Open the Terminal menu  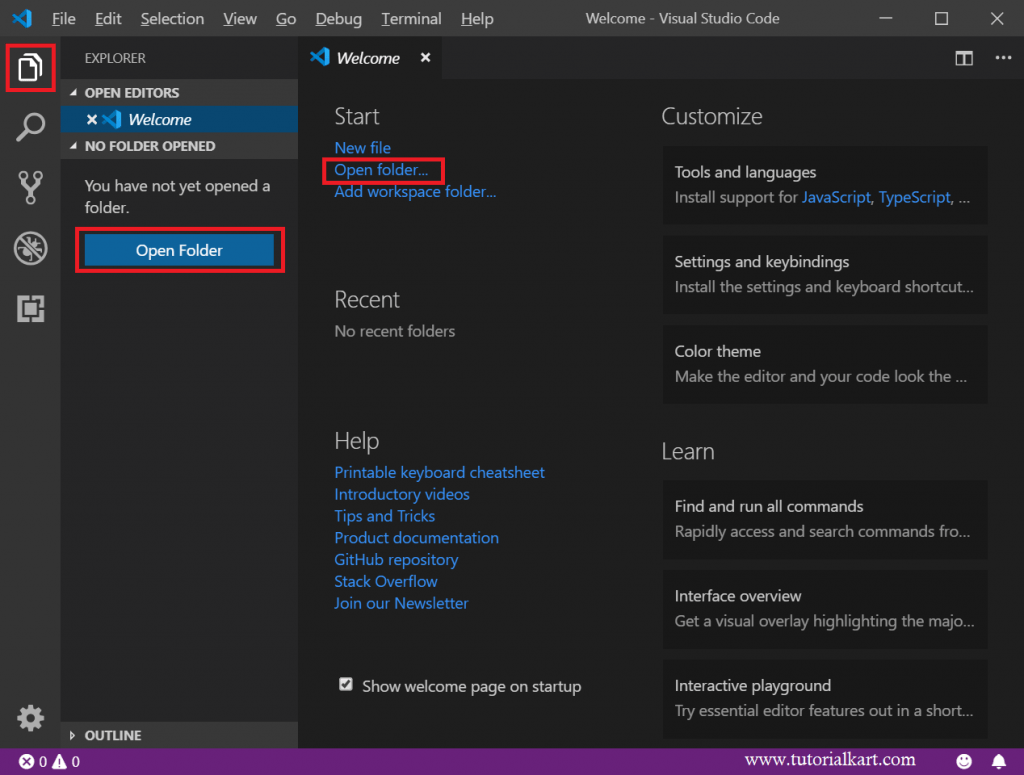[411, 18]
